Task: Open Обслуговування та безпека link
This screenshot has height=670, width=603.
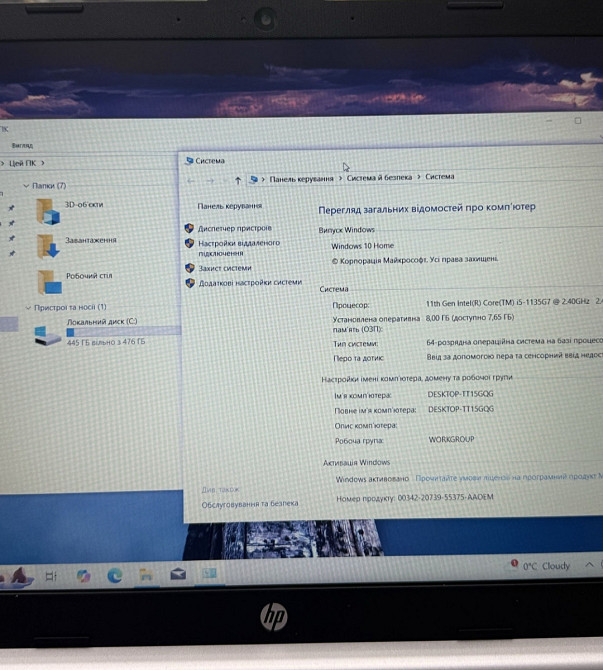Action: (250, 504)
